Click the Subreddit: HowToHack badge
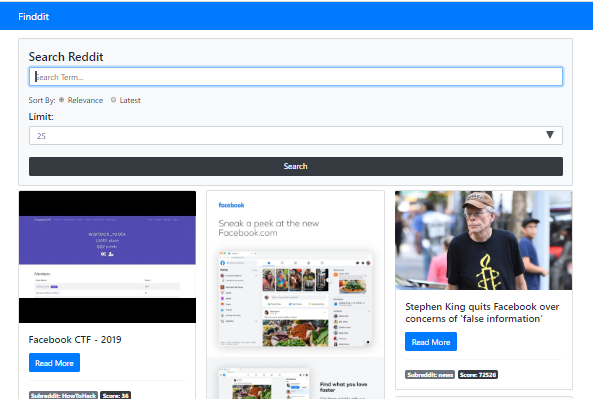The width and height of the screenshot is (593, 399). 63,395
